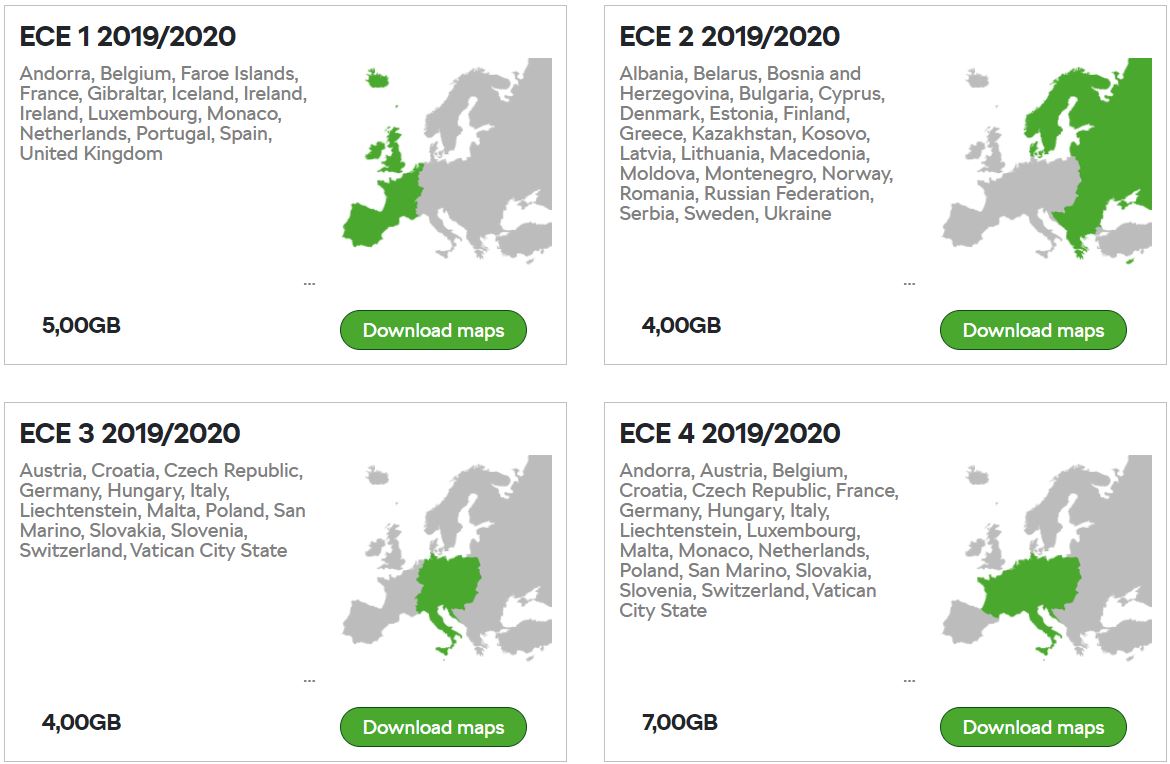Image resolution: width=1170 pixels, height=764 pixels.
Task: Click the ECE 2 country list starting with Albania
Action: tap(755, 143)
